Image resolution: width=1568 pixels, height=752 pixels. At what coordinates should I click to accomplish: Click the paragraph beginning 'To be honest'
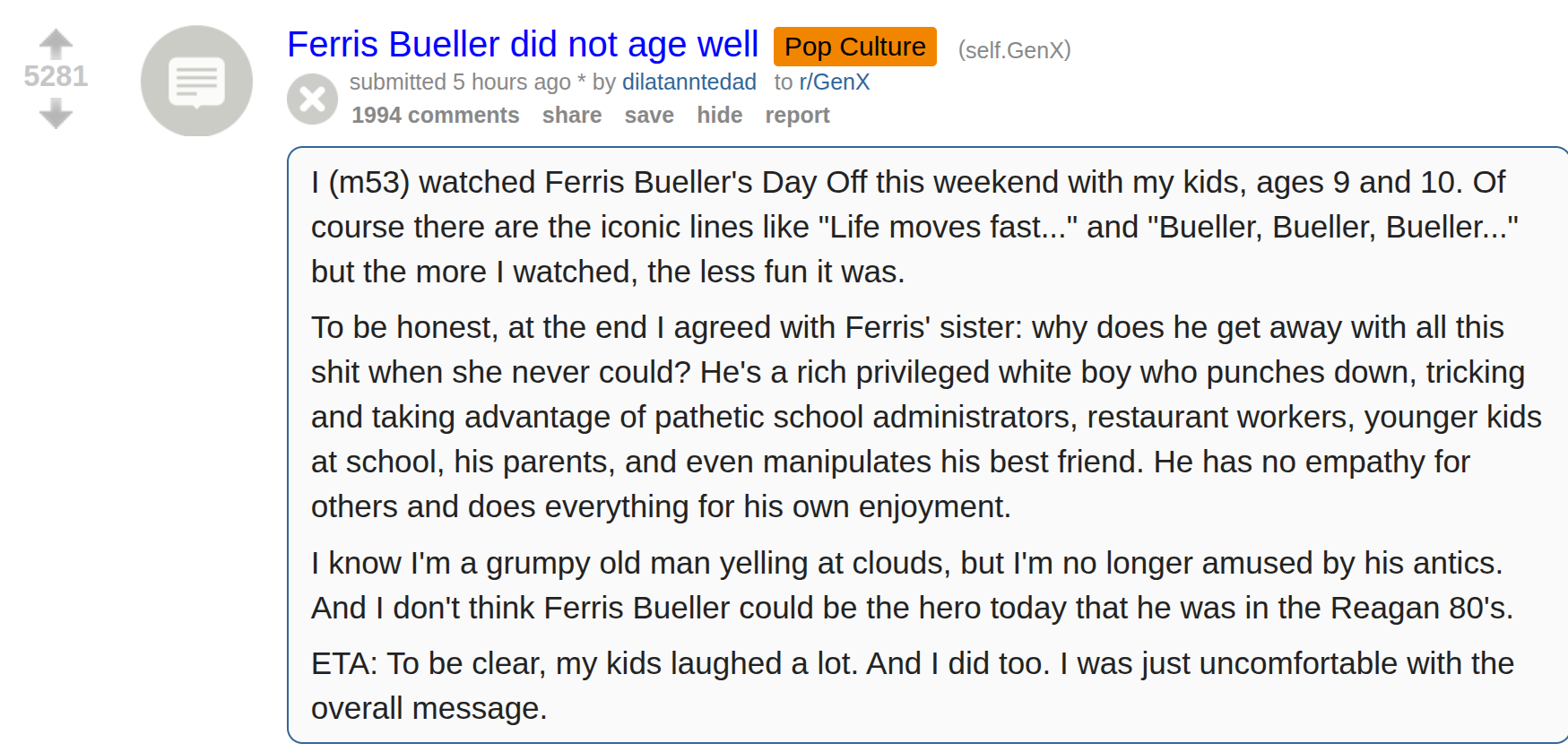(926, 417)
